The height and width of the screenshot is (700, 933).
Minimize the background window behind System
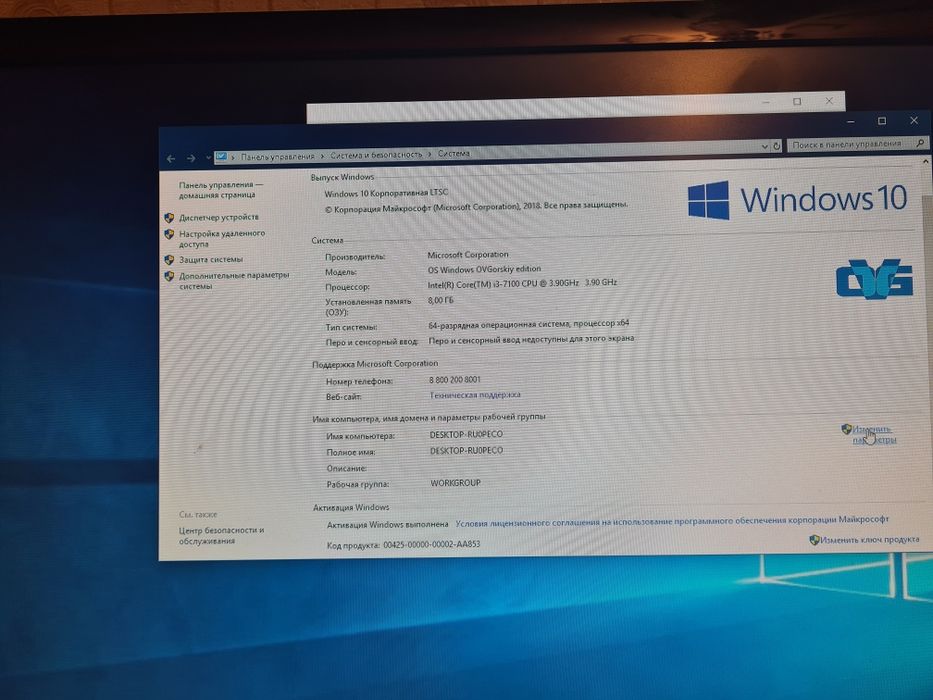(766, 102)
